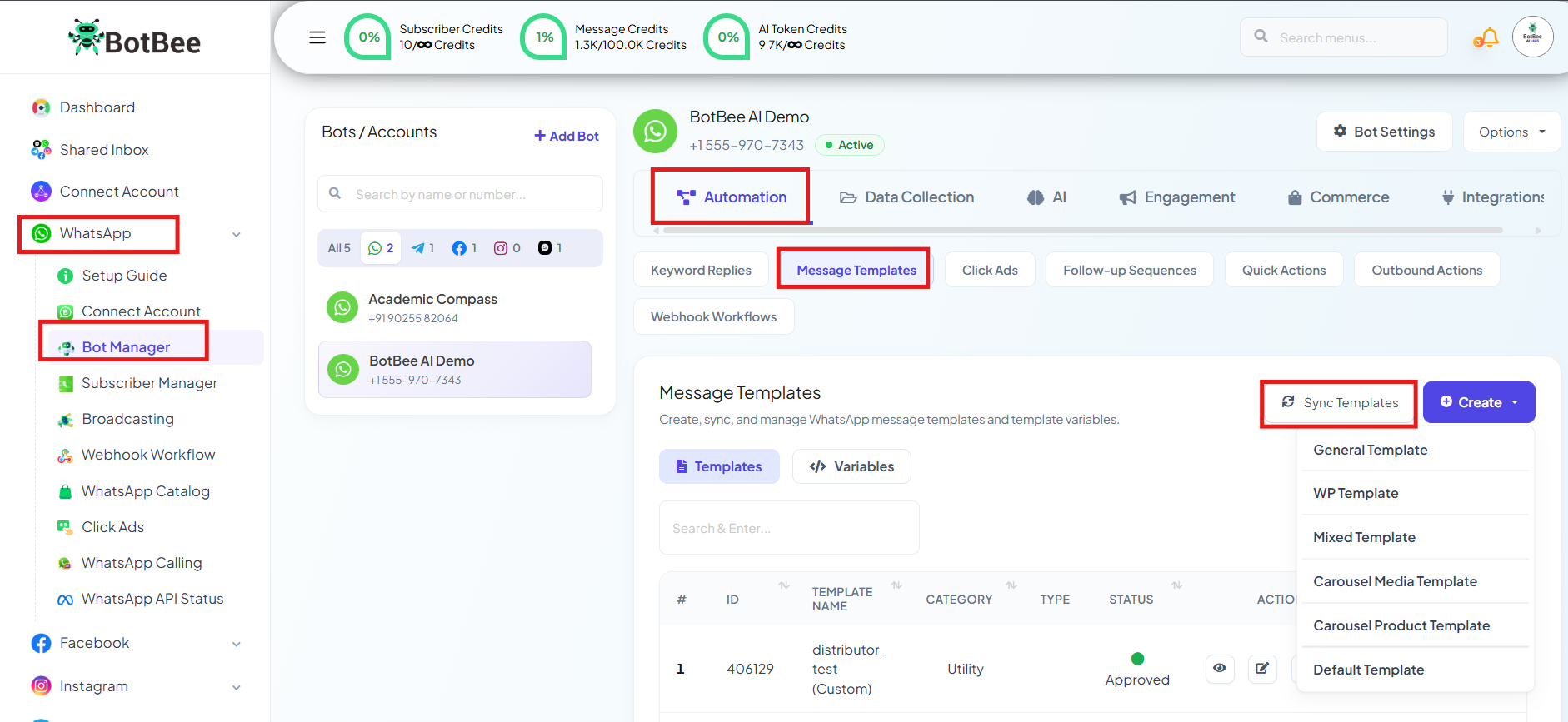Open the Variables view
Image resolution: width=1568 pixels, height=722 pixels.
click(851, 466)
